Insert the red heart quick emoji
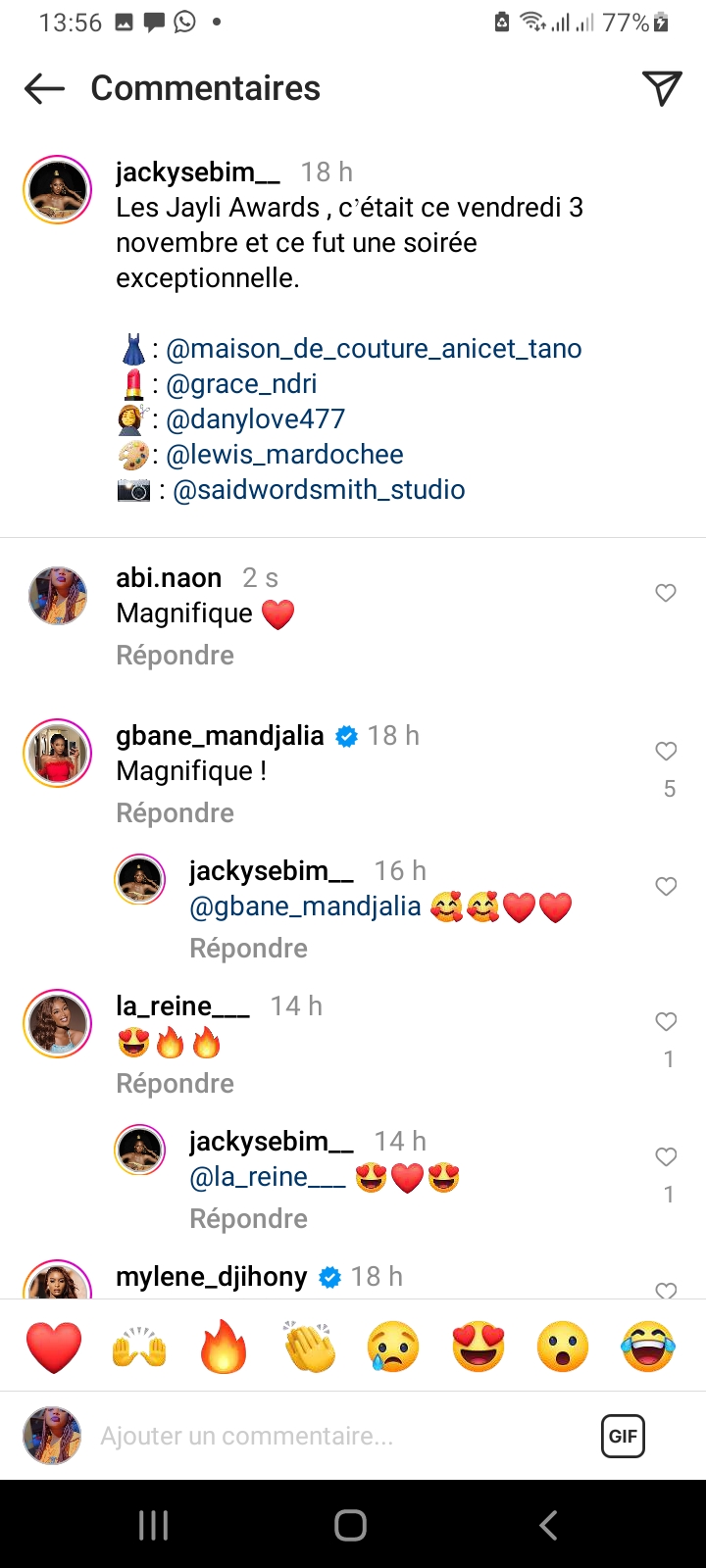 [54, 1347]
